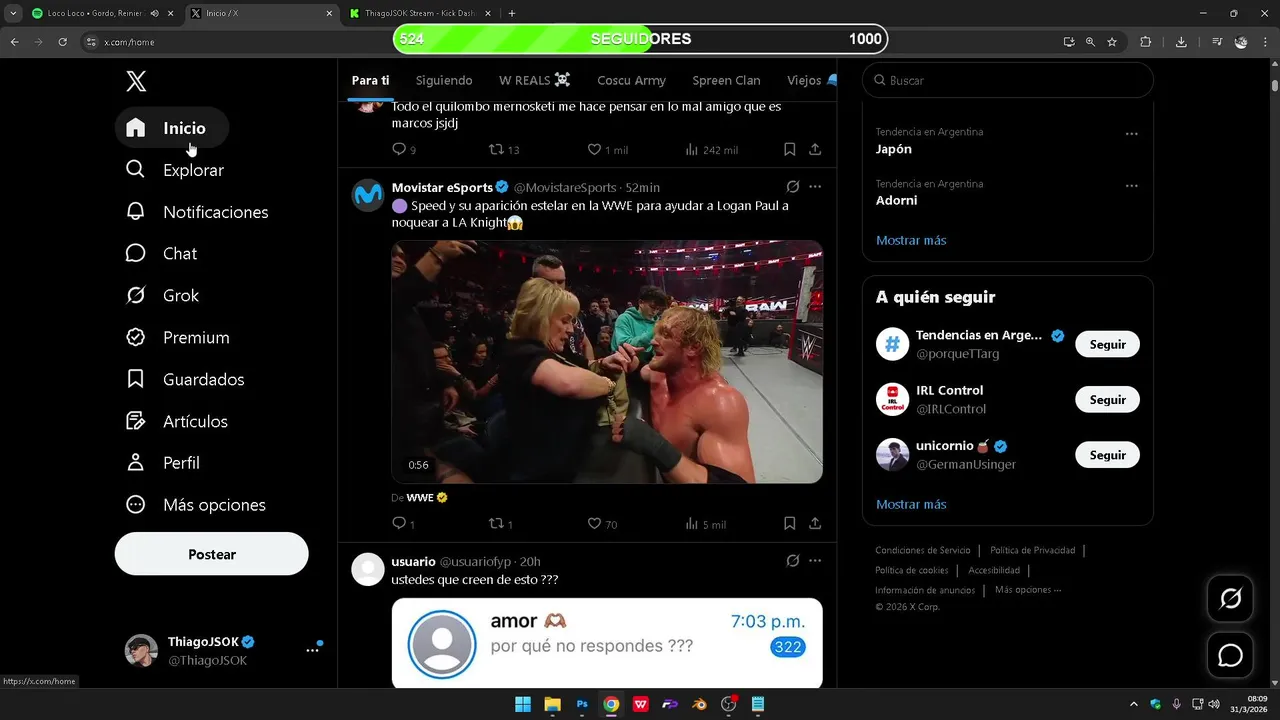Open Perfil from the sidebar
Image resolution: width=1280 pixels, height=720 pixels.
click(x=162, y=463)
